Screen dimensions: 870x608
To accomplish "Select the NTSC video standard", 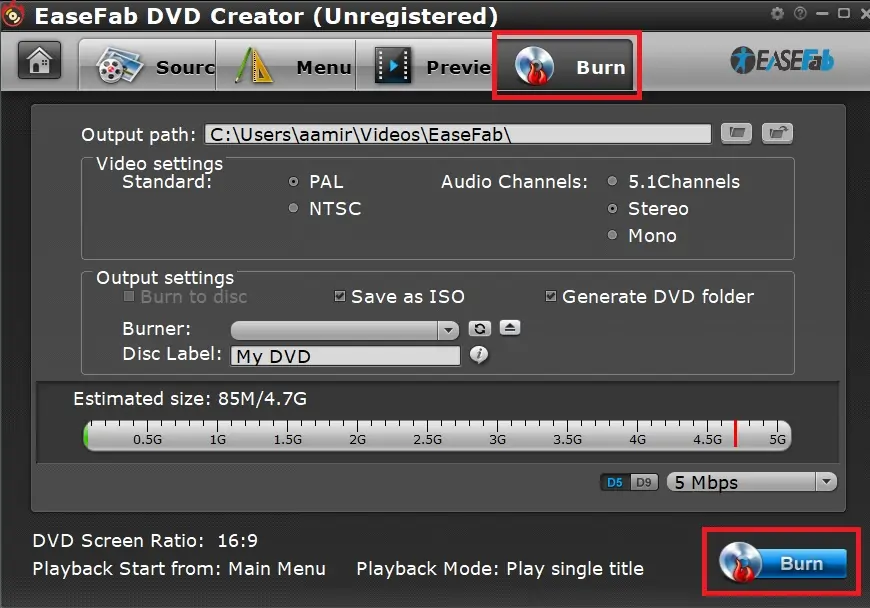I will (x=293, y=209).
